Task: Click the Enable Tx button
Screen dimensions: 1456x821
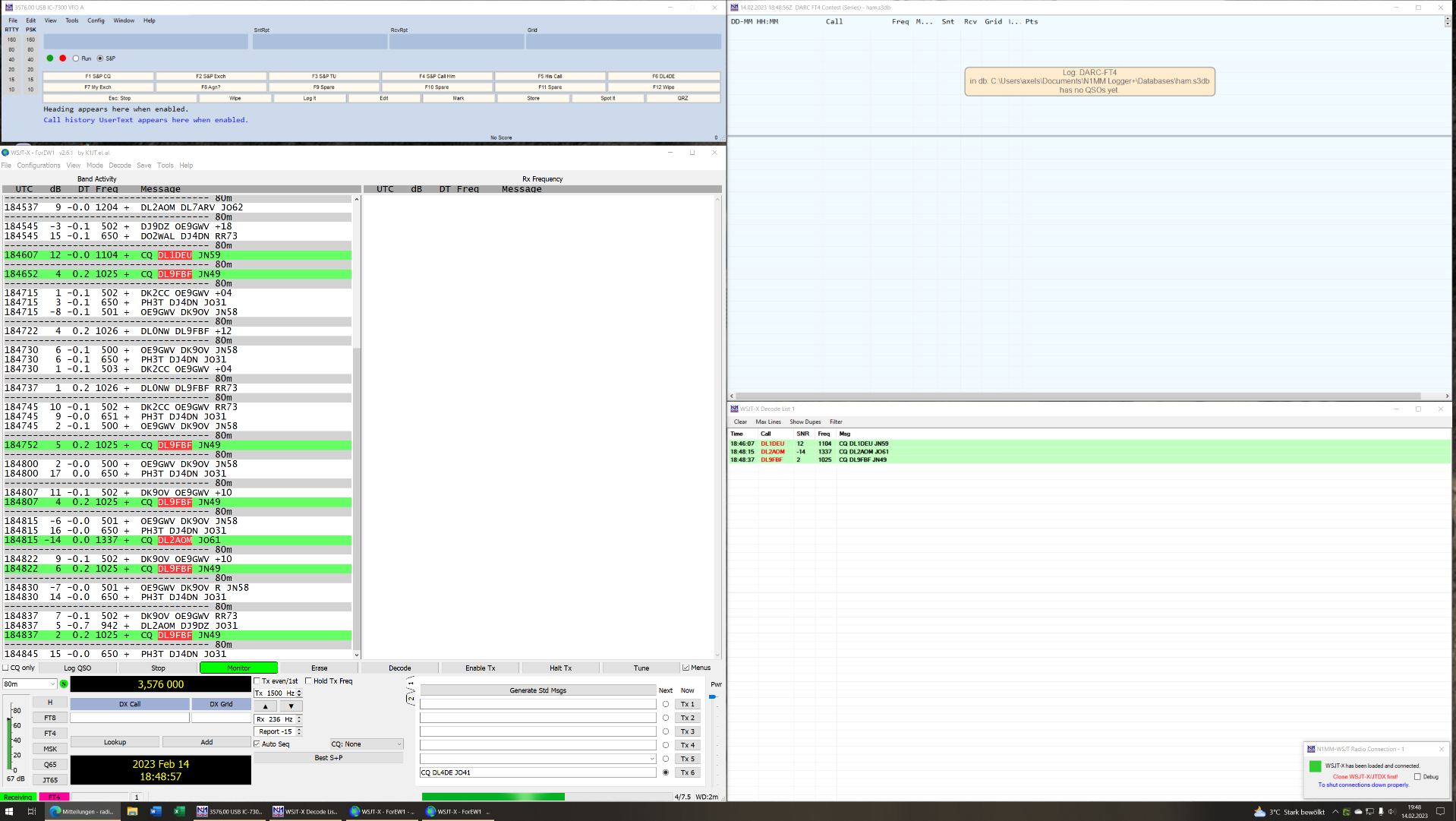Action: [480, 668]
